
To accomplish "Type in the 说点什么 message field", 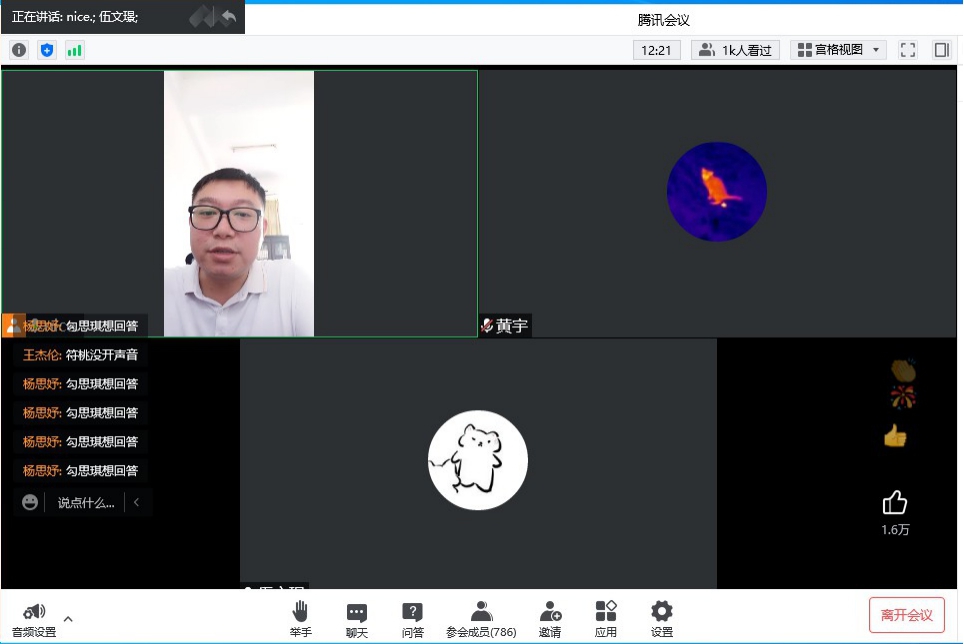I will coord(85,503).
